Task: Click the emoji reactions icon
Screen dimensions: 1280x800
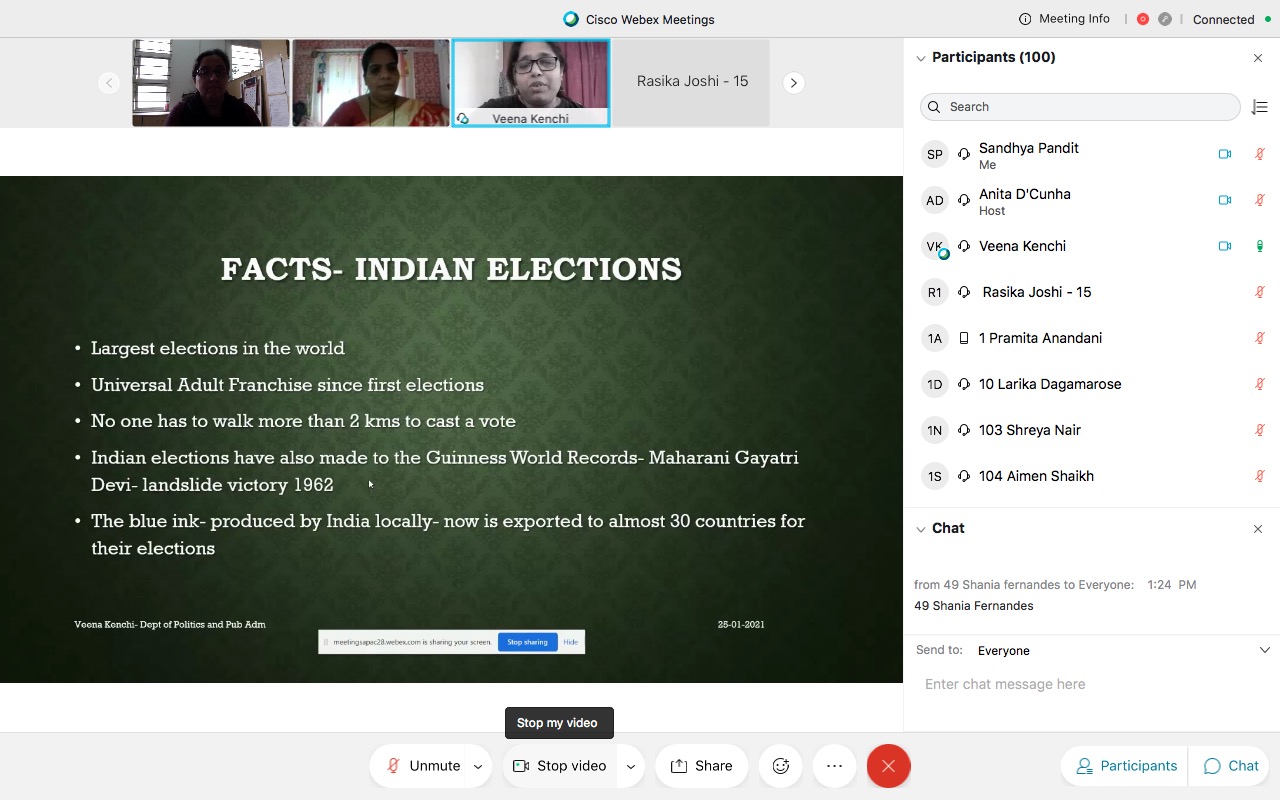Action: pyautogui.click(x=780, y=765)
